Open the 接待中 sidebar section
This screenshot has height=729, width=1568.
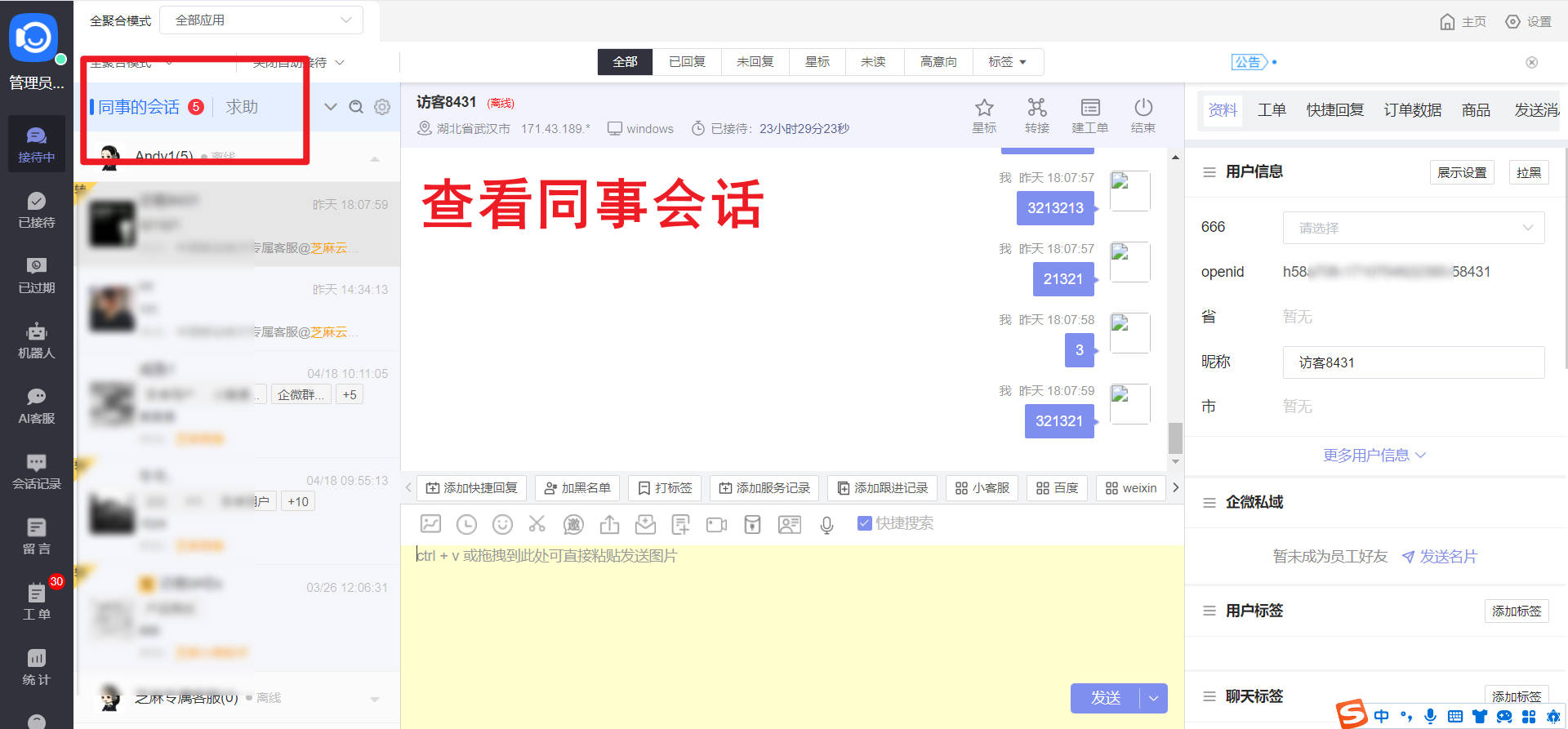(x=37, y=144)
